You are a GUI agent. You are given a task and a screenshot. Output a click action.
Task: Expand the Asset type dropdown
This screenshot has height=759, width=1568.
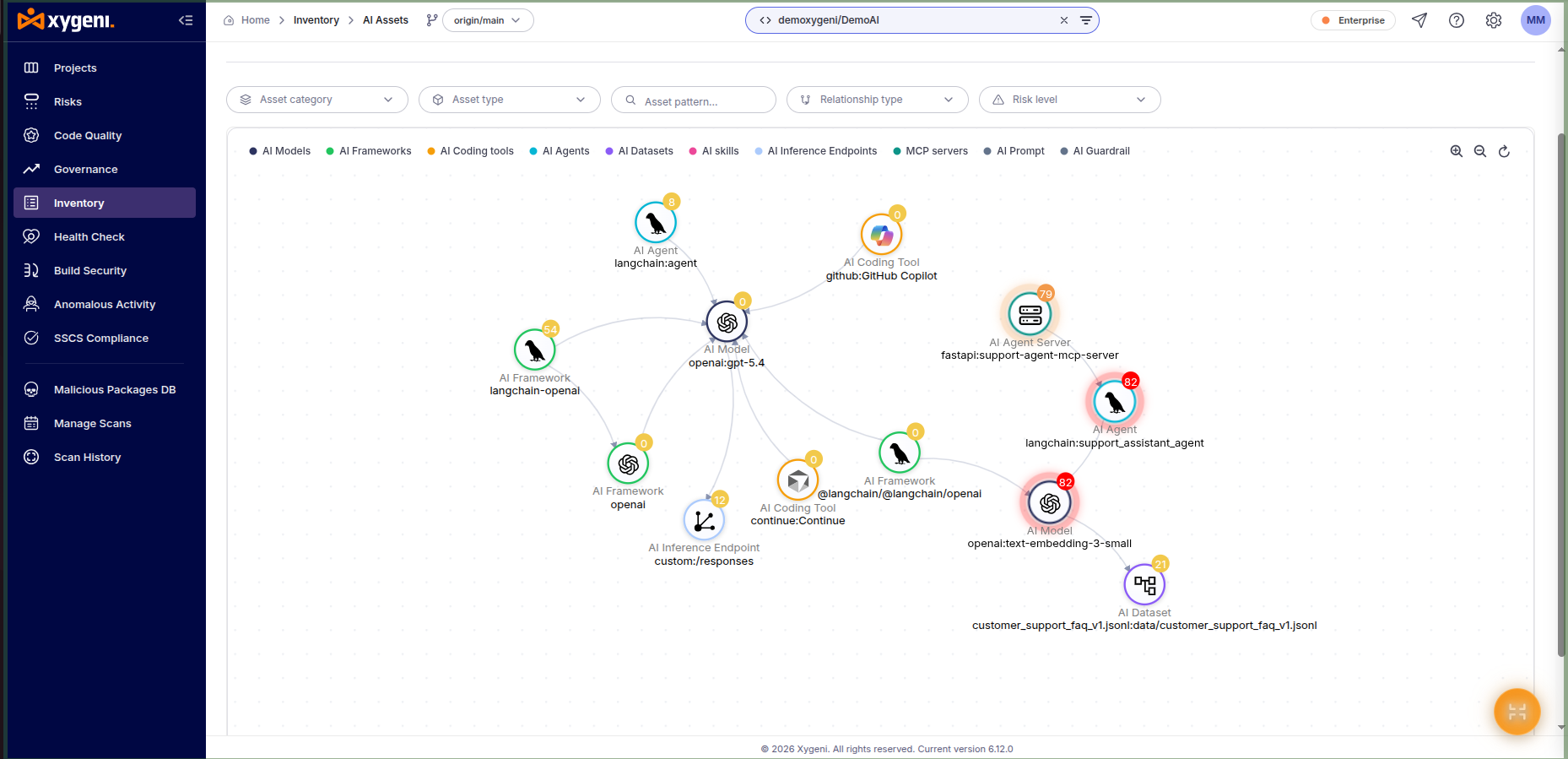coord(510,100)
